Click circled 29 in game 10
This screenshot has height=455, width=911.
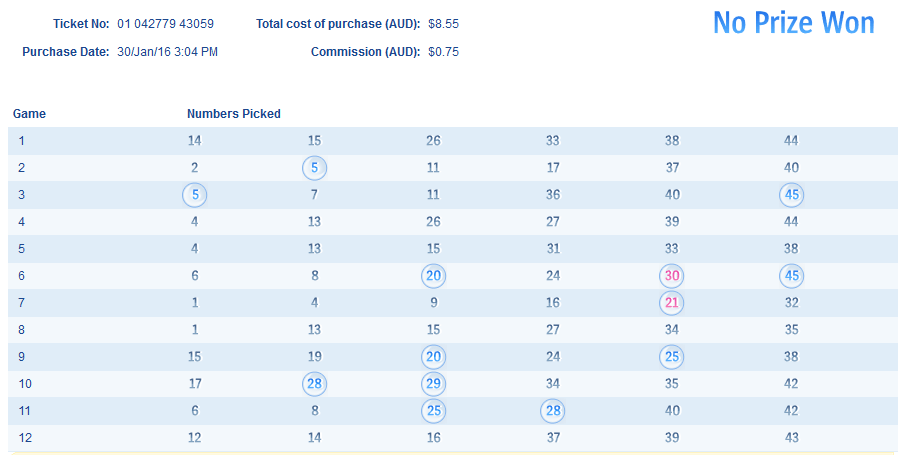pyautogui.click(x=433, y=384)
